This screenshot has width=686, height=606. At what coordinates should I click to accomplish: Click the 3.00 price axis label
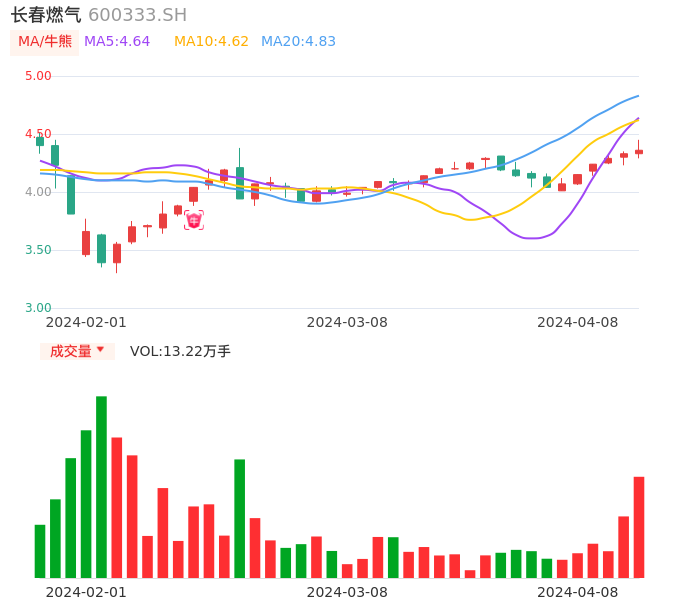point(38,308)
